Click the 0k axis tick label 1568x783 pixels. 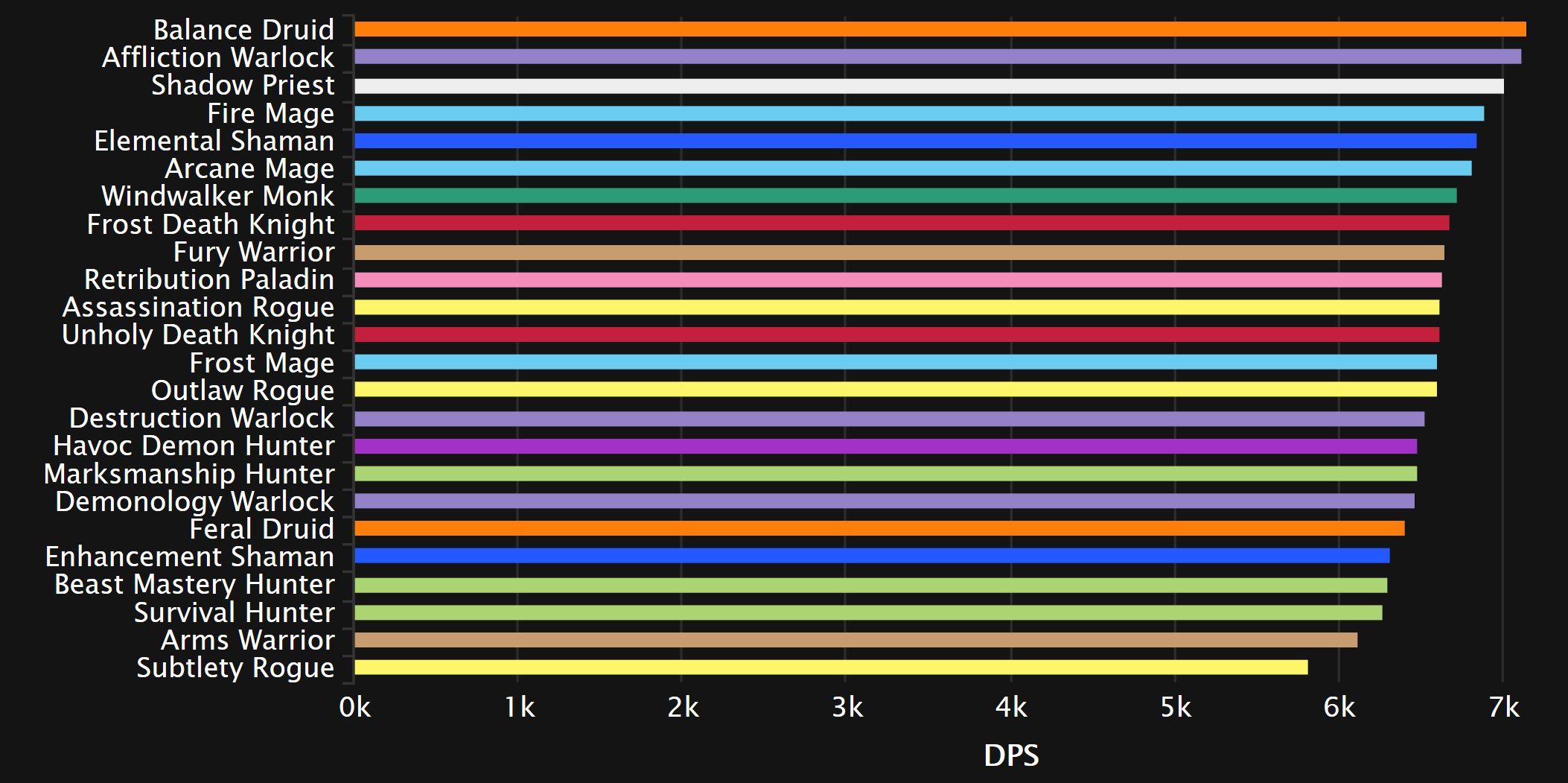[354, 707]
